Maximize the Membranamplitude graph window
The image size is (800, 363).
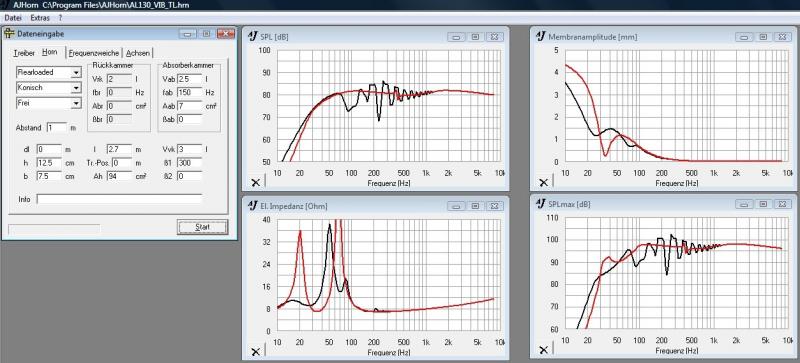[763, 37]
